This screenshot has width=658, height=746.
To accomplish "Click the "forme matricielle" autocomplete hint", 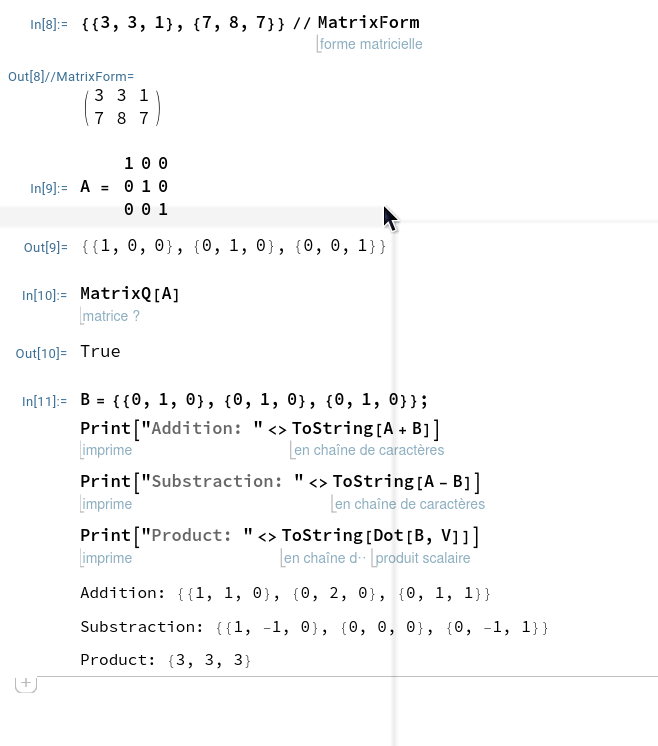I will tap(371, 44).
